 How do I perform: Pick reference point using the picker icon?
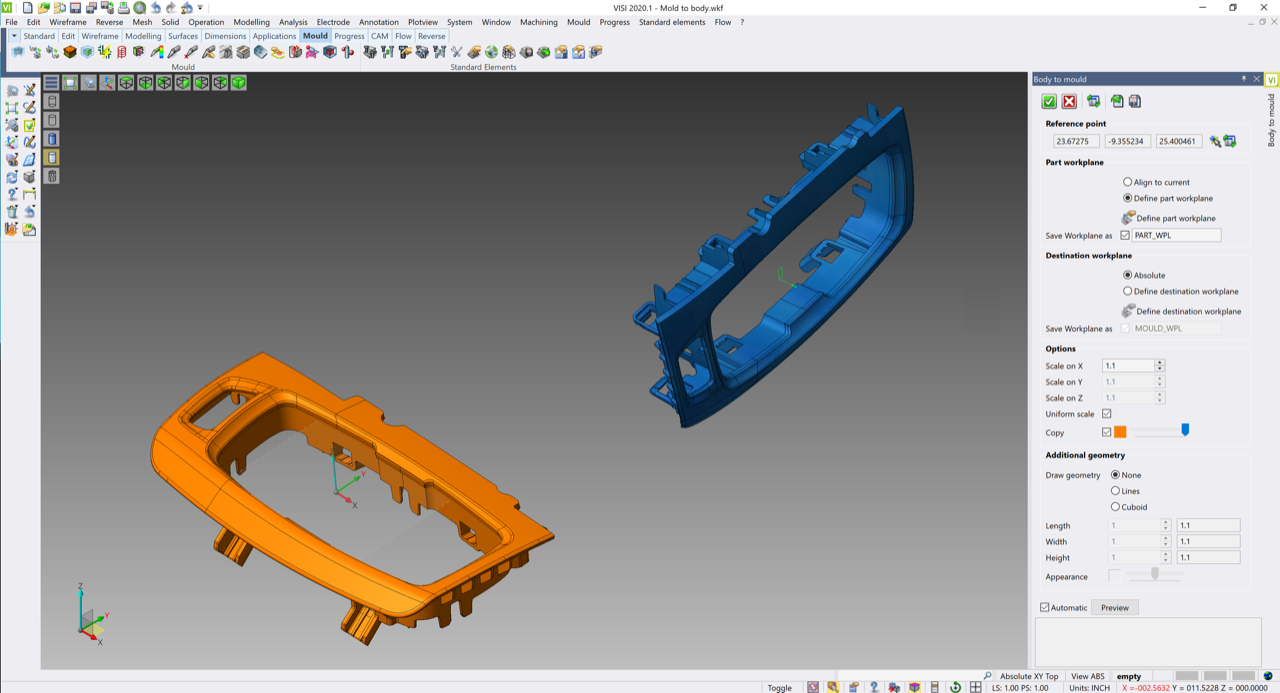(x=1215, y=142)
